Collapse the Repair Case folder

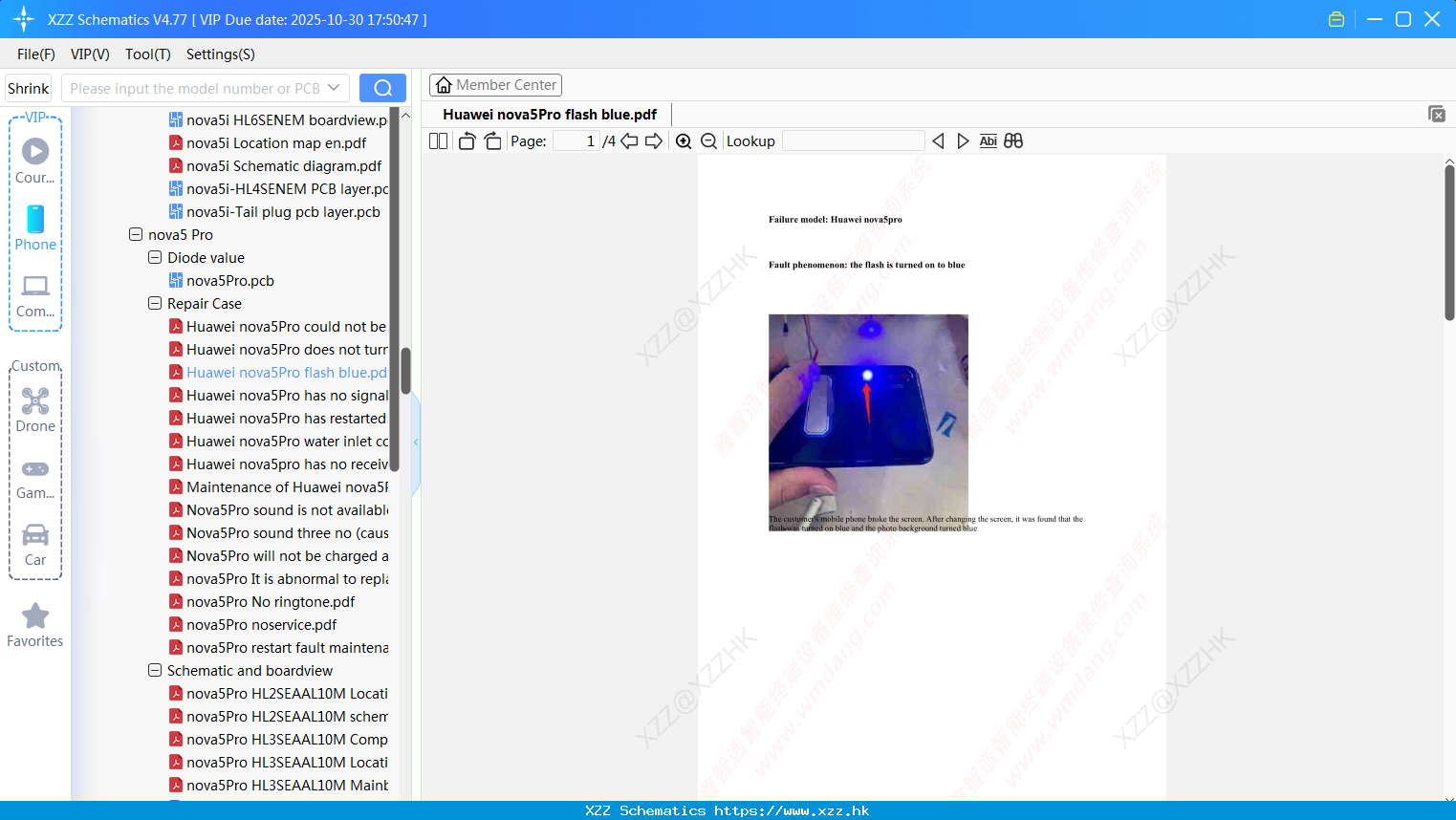(x=155, y=303)
